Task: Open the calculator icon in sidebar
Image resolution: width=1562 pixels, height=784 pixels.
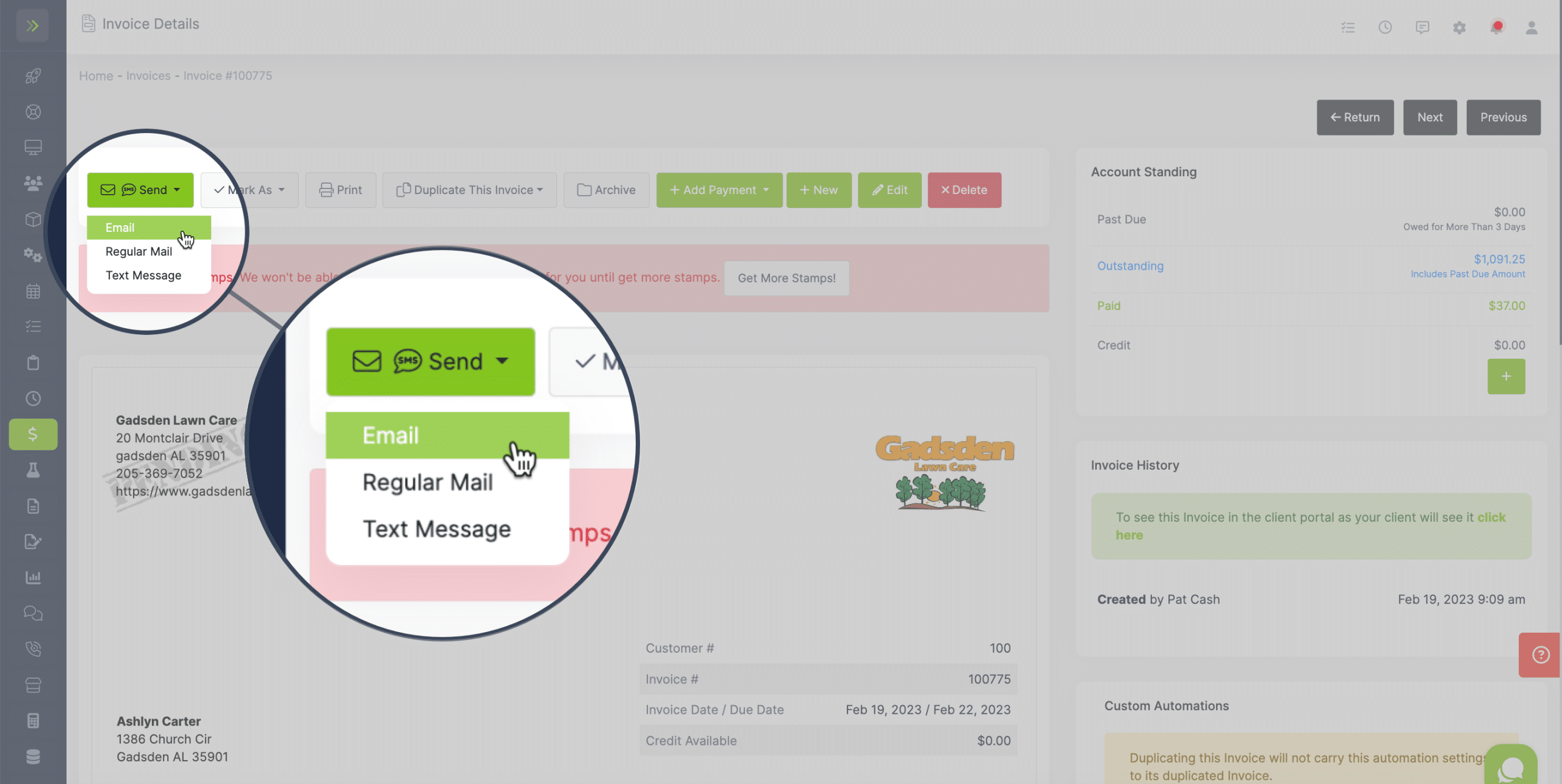Action: tap(33, 721)
